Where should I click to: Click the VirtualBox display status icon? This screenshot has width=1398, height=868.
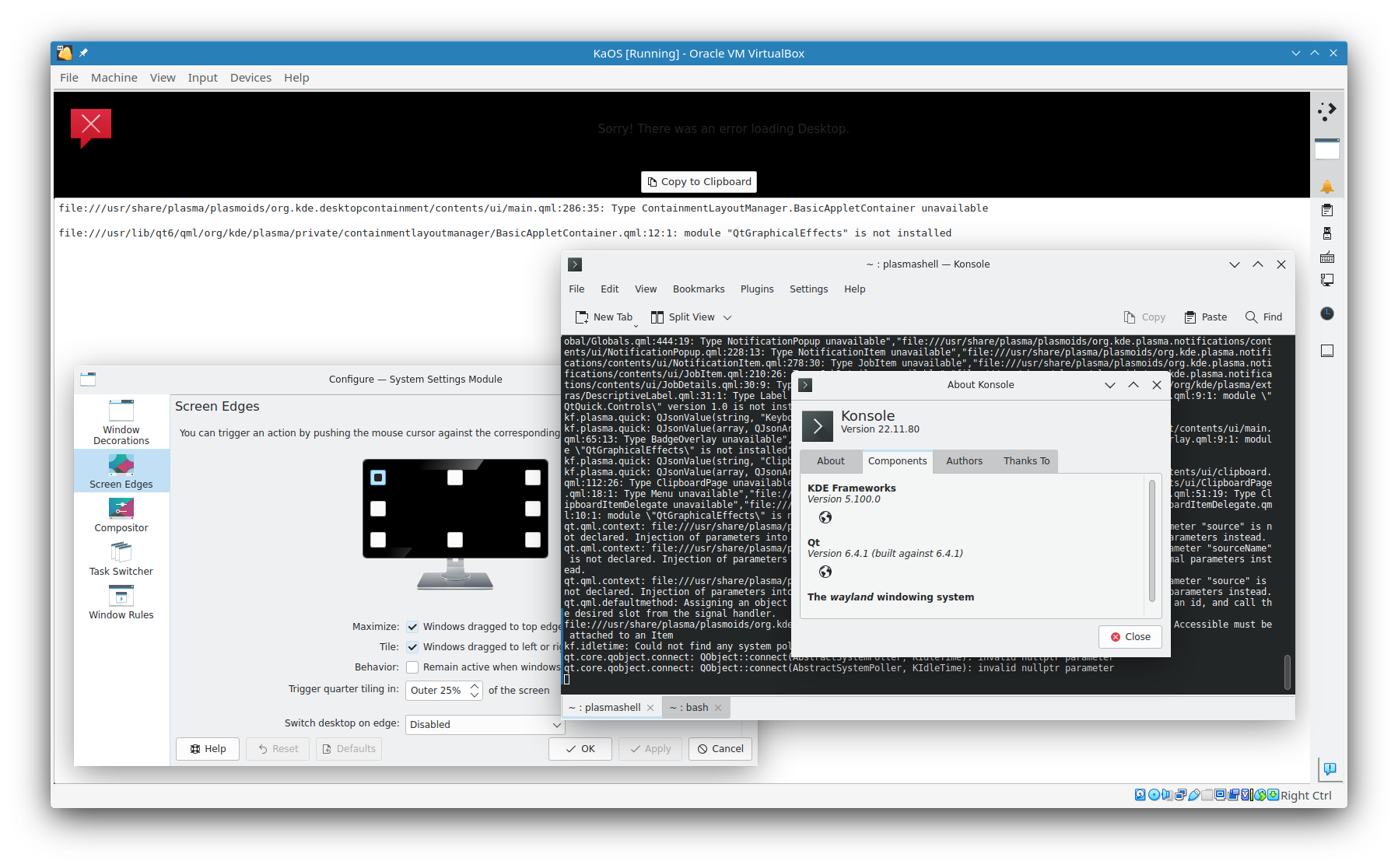coord(1220,795)
